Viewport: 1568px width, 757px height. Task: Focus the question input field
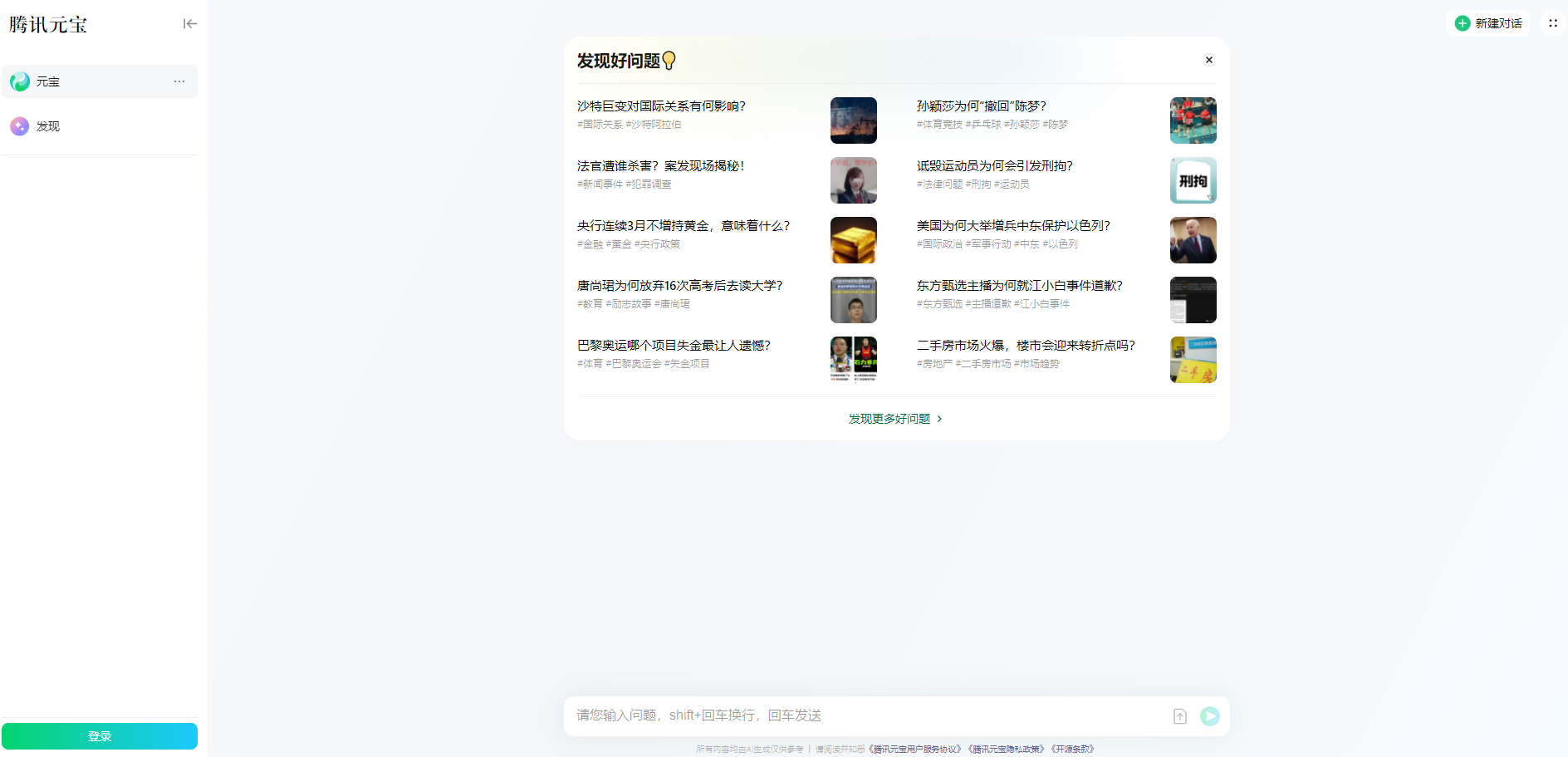tap(868, 715)
